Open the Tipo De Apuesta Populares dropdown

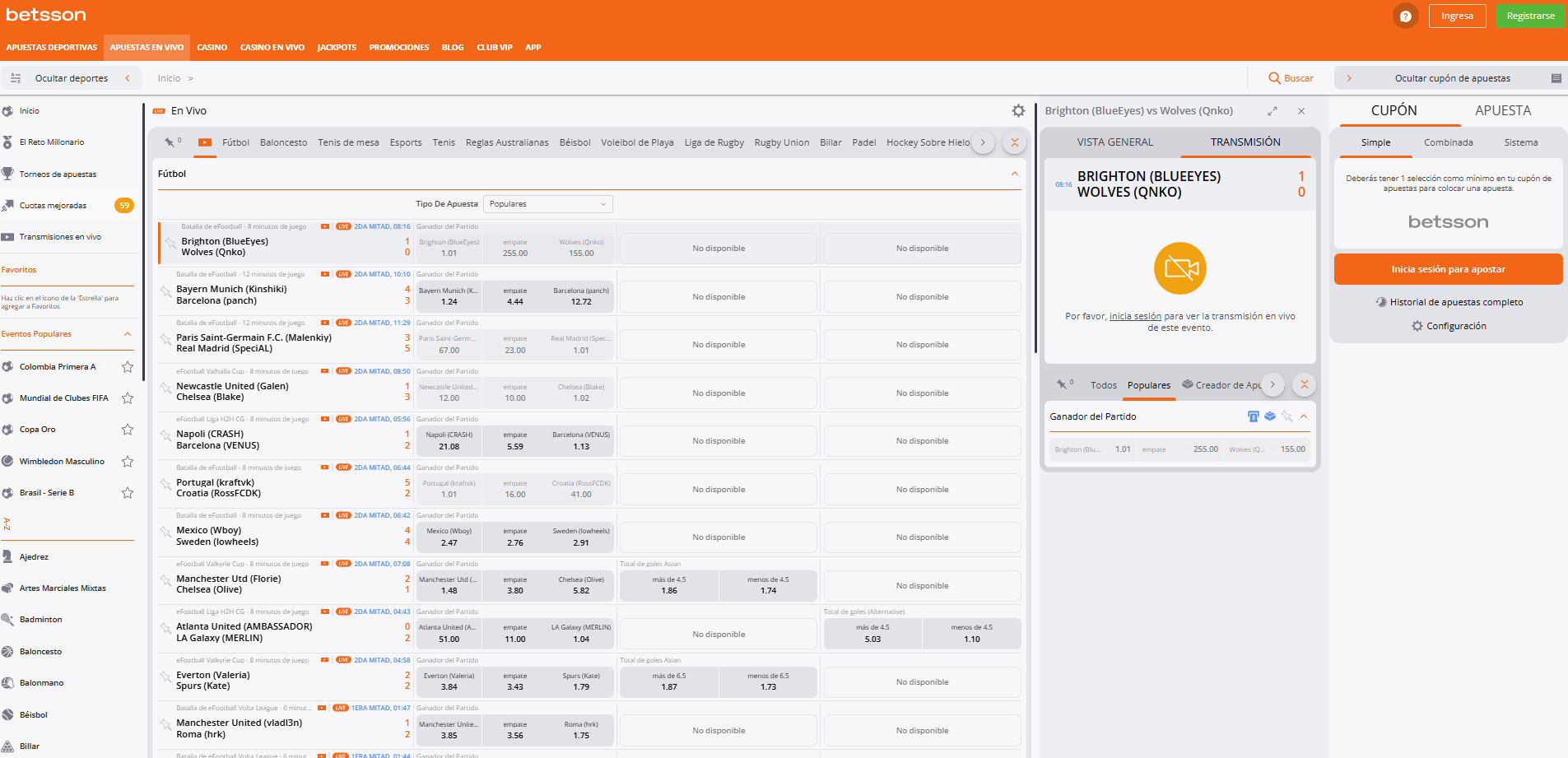(547, 204)
